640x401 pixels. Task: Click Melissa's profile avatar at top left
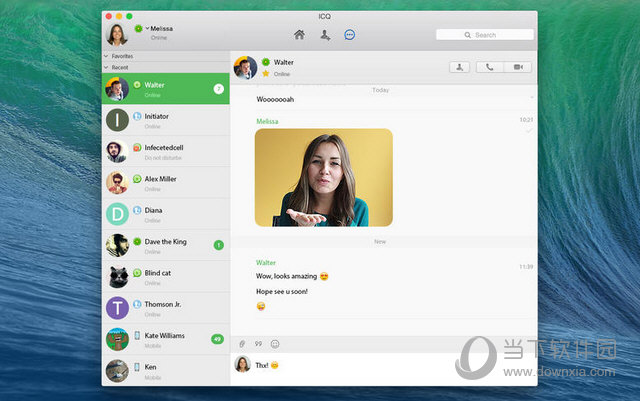coord(117,34)
